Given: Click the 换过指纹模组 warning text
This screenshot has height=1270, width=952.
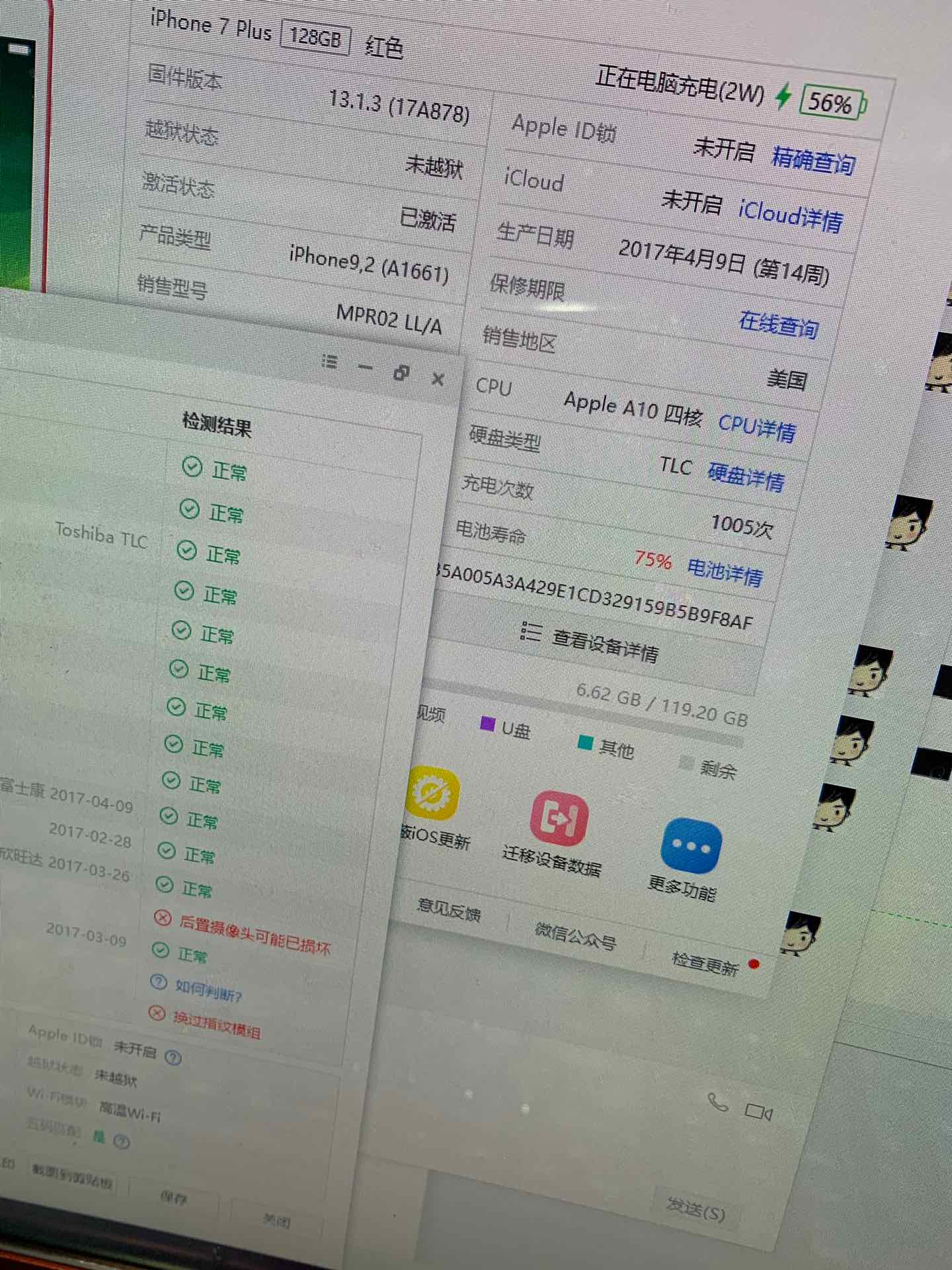Looking at the screenshot, I should coord(217,1025).
